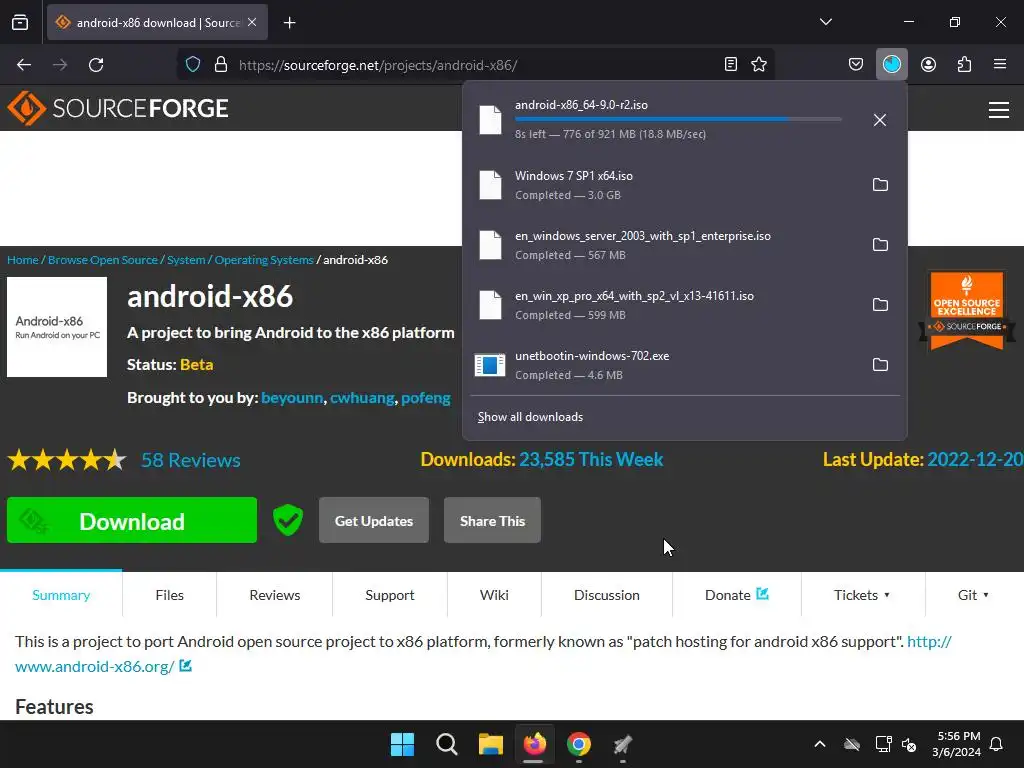This screenshot has height=768, width=1024.
Task: Open the Support tab
Action: point(390,595)
